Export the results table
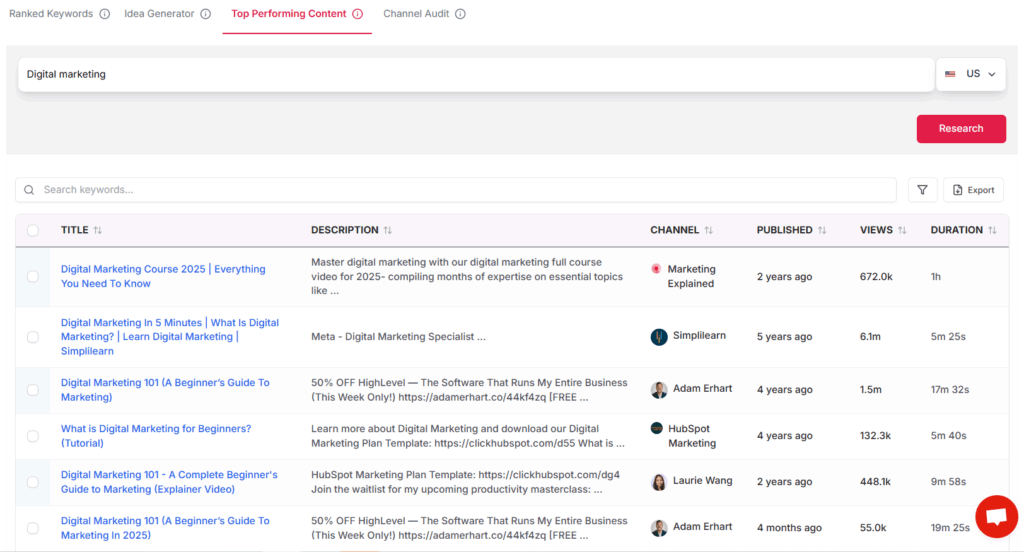The width and height of the screenshot is (1024, 552). (x=973, y=190)
